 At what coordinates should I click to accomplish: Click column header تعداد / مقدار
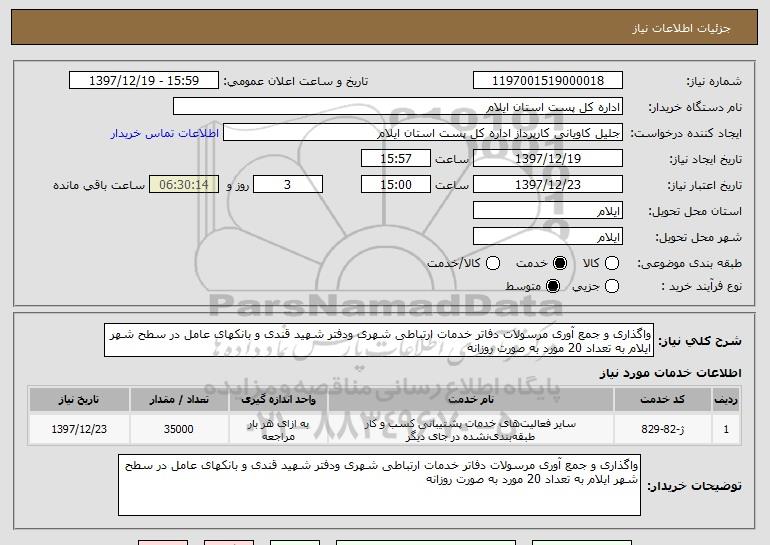(179, 400)
